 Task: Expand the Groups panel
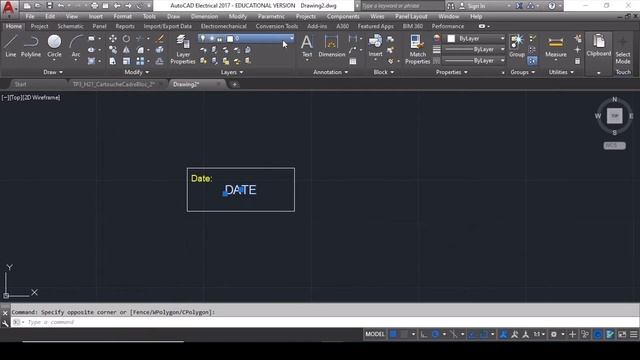[522, 72]
